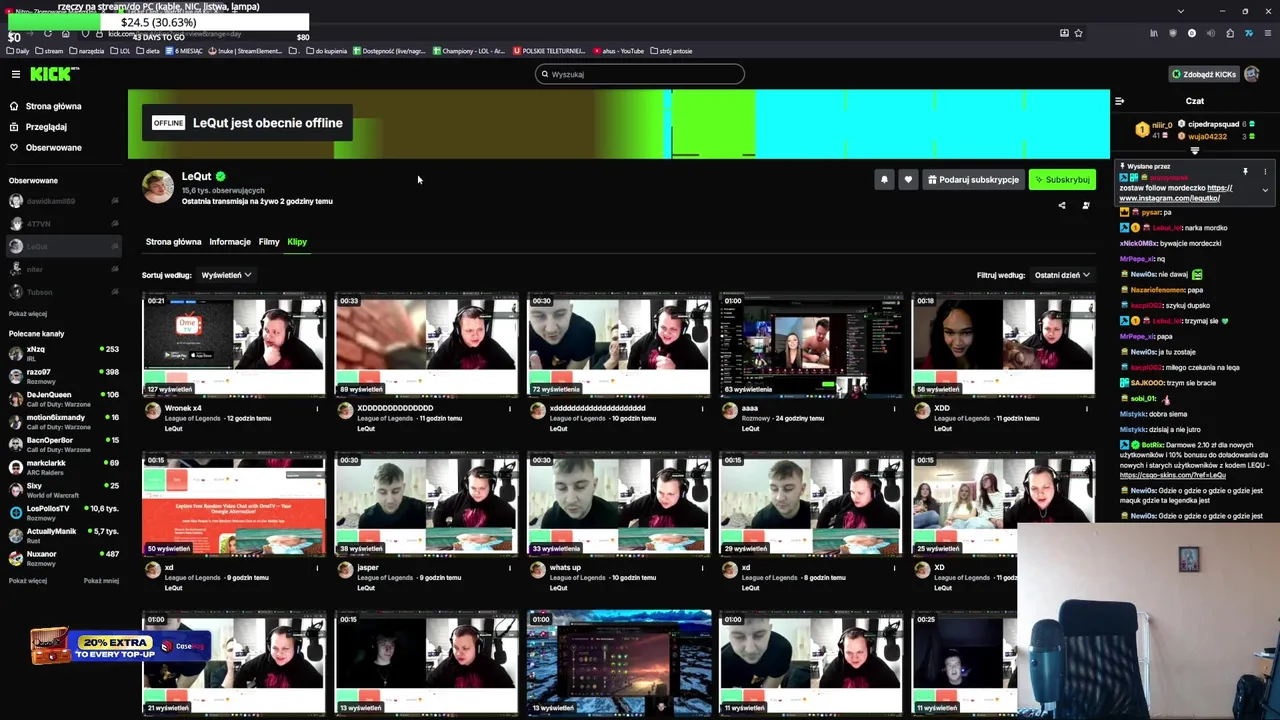The height and width of the screenshot is (720, 1280).
Task: Open recommended channel xNzq
Action: (x=62, y=354)
